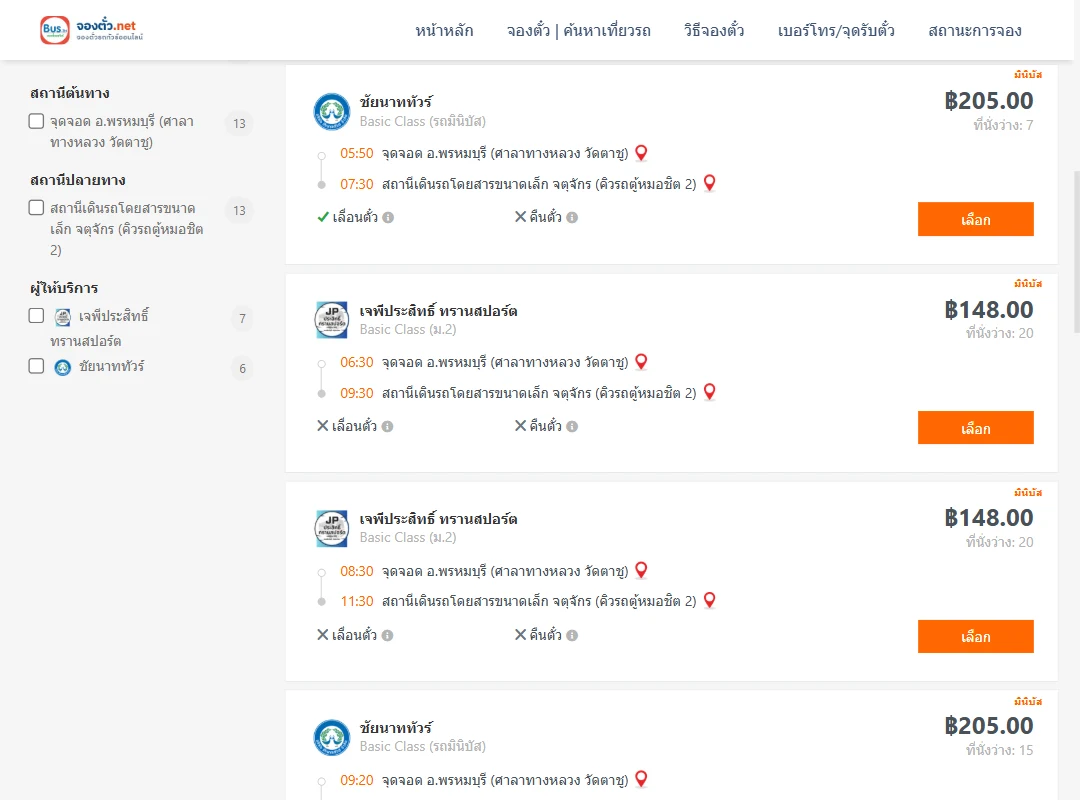Select the 06:30 เจพีประสิทธิ์ trip with เลือก
Screen dimensions: 1080x800
975,428
